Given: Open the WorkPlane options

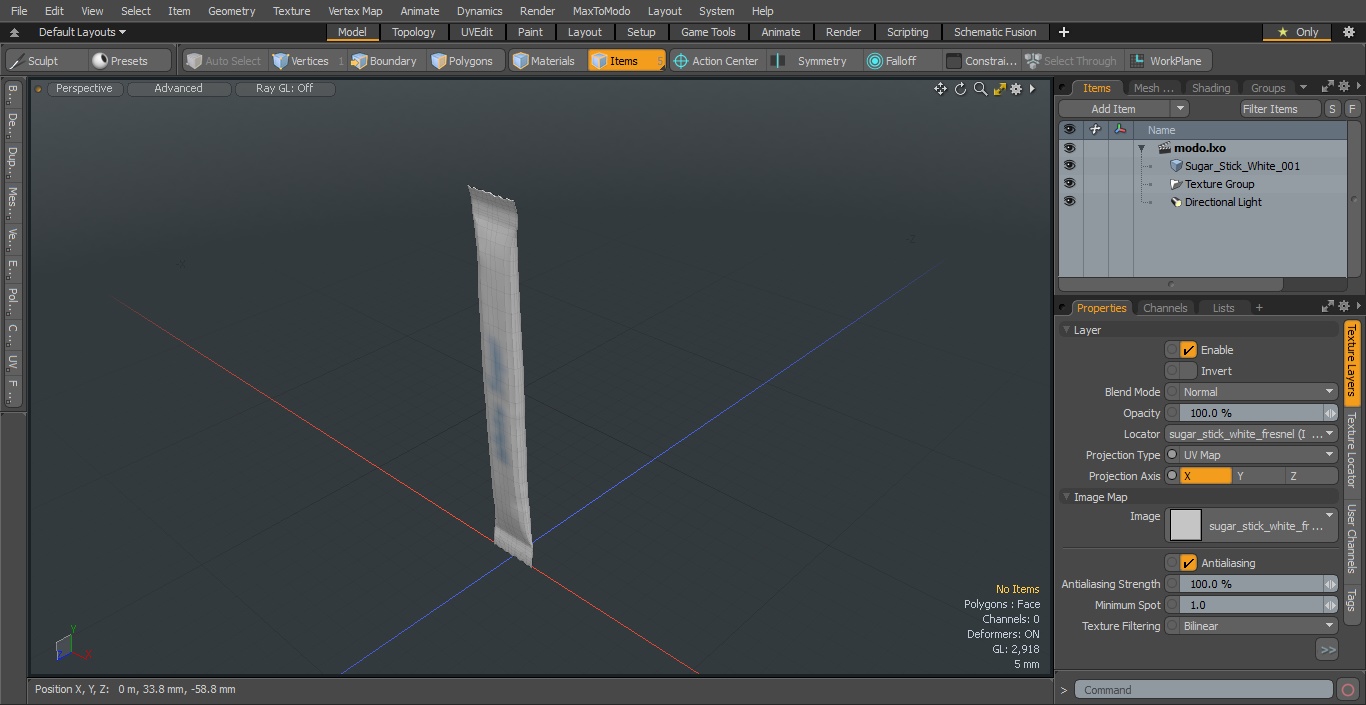Looking at the screenshot, I should pyautogui.click(x=1170, y=61).
